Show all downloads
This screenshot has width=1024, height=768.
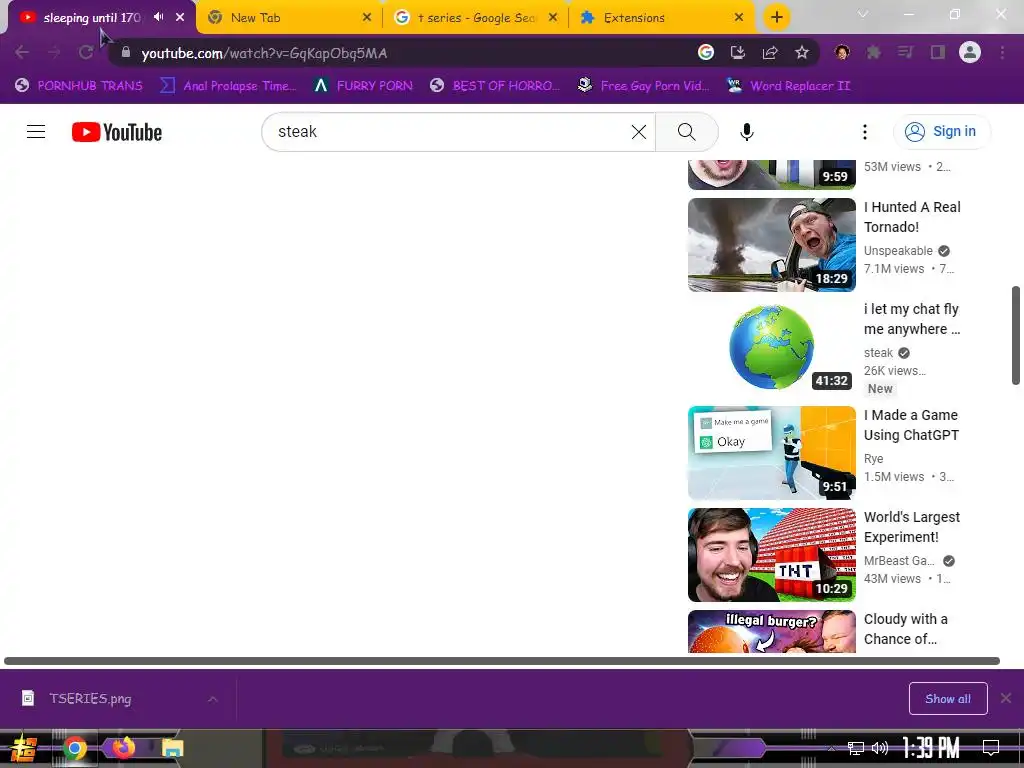(948, 699)
